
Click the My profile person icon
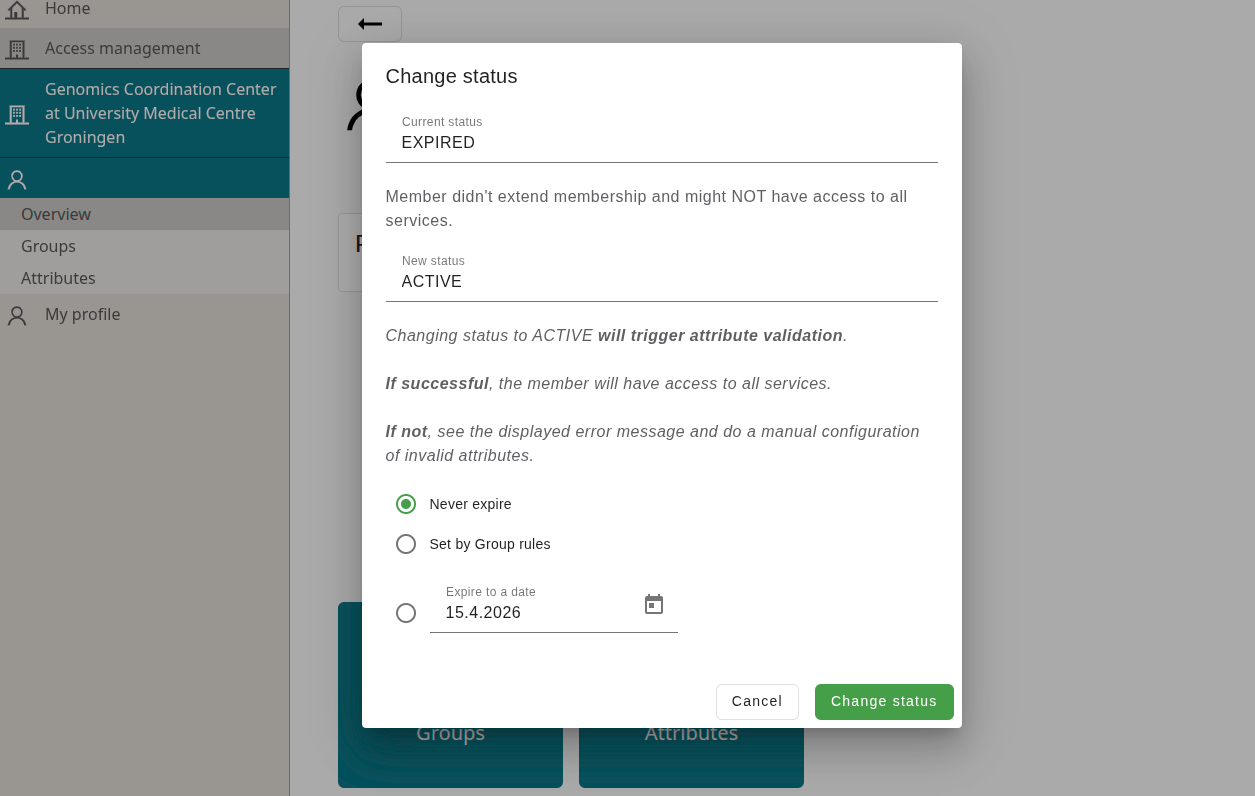pyautogui.click(x=17, y=315)
